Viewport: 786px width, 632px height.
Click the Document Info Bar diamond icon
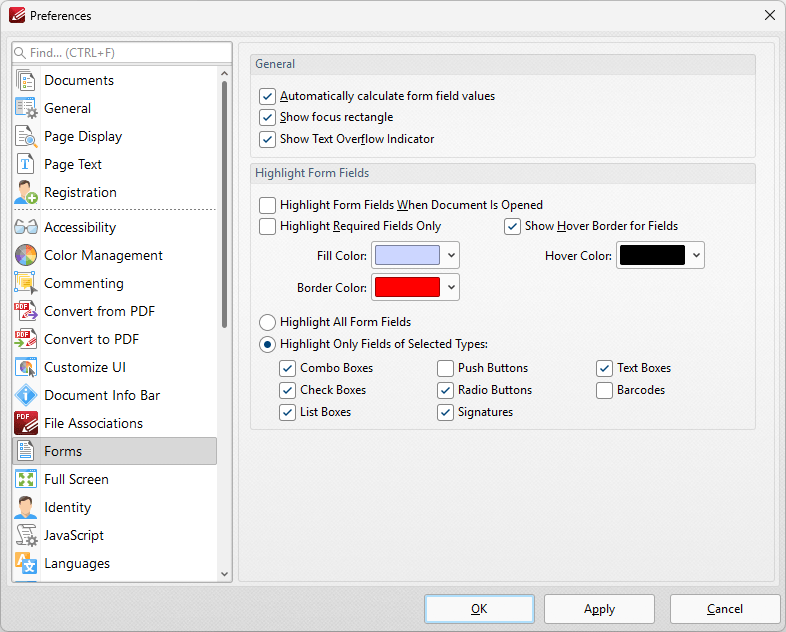point(26,395)
